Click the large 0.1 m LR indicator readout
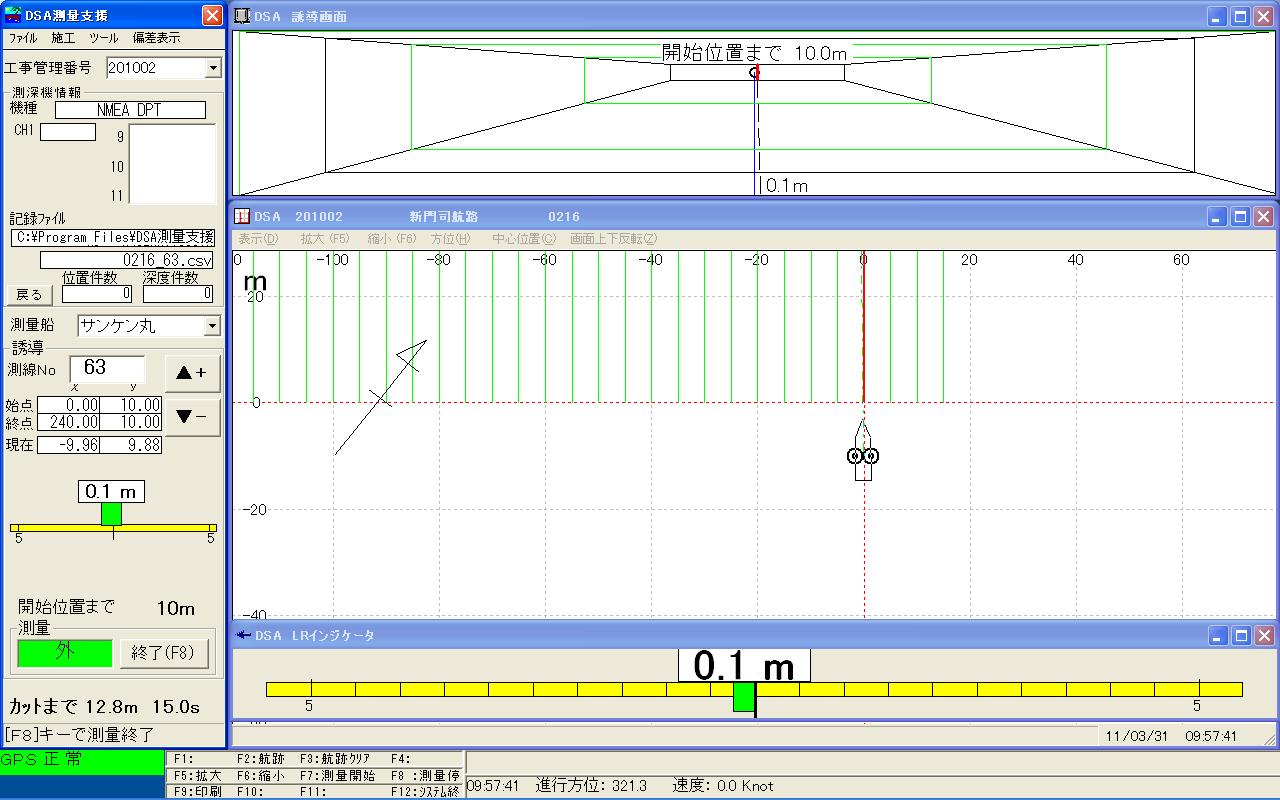 (744, 665)
